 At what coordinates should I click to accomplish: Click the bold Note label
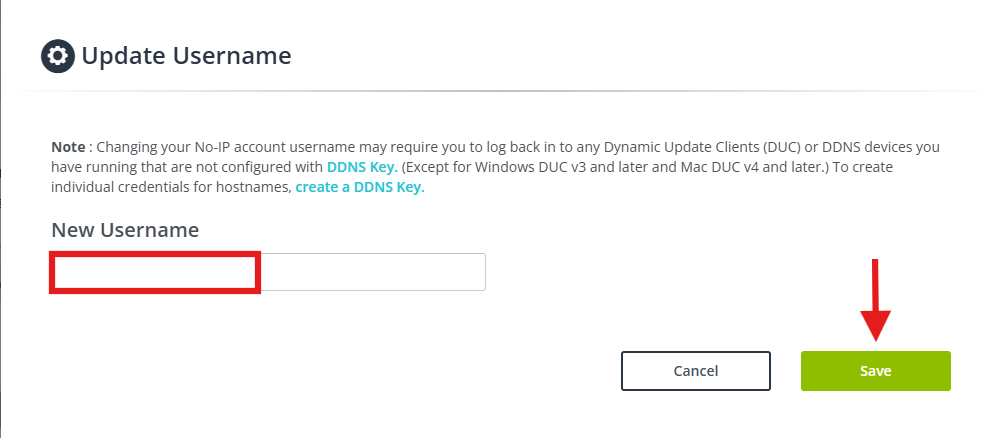[x=70, y=146]
